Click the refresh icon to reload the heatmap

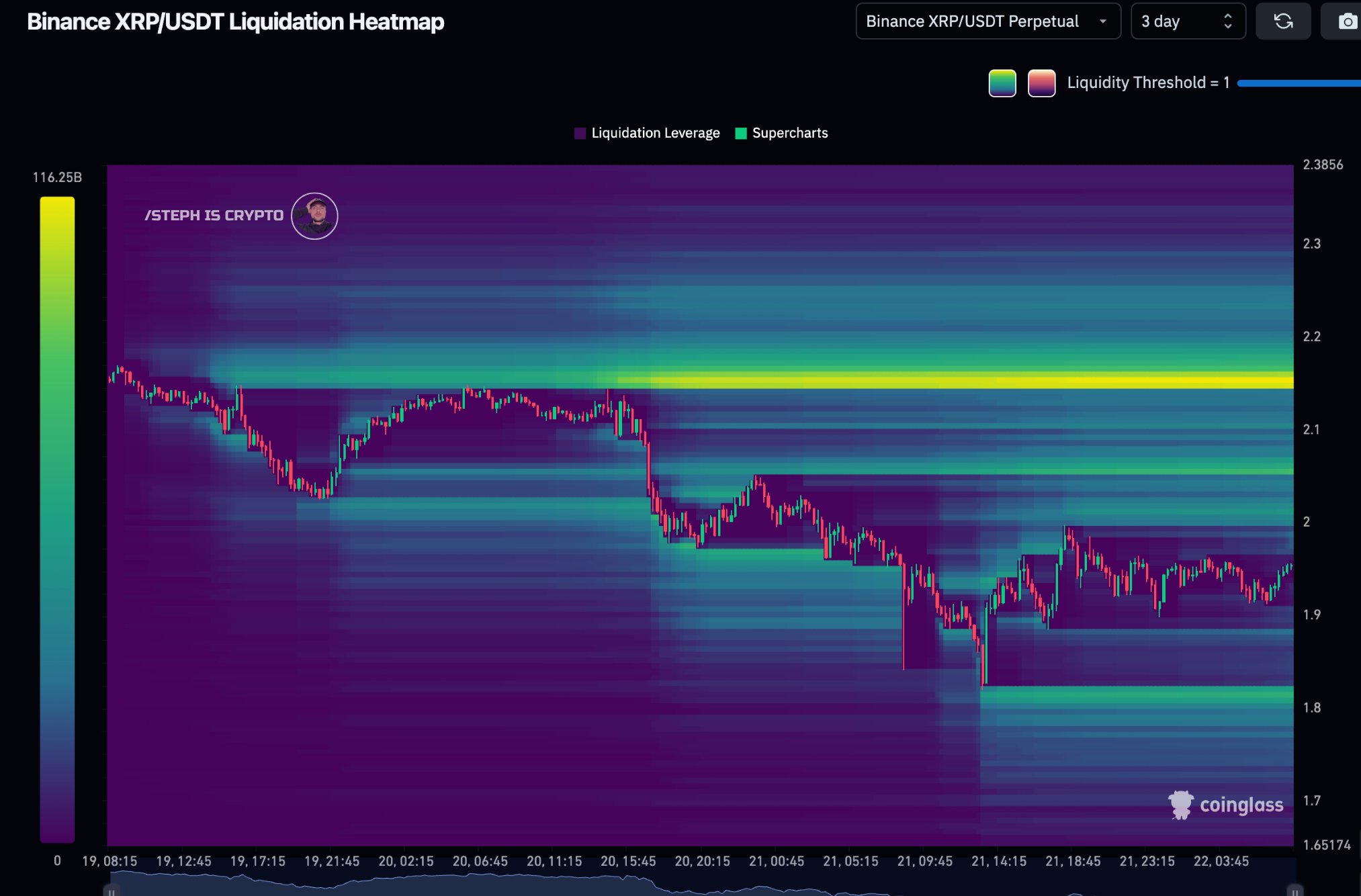[1283, 21]
